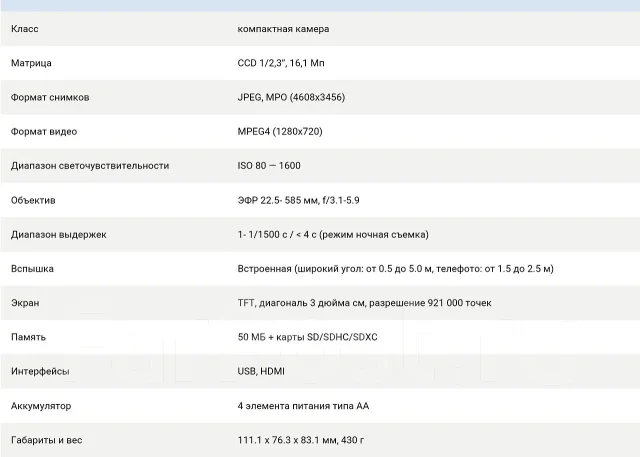Viewport: 640px width, 457px height.
Task: Select the 'Вспышка' row label
Action: (x=32, y=269)
